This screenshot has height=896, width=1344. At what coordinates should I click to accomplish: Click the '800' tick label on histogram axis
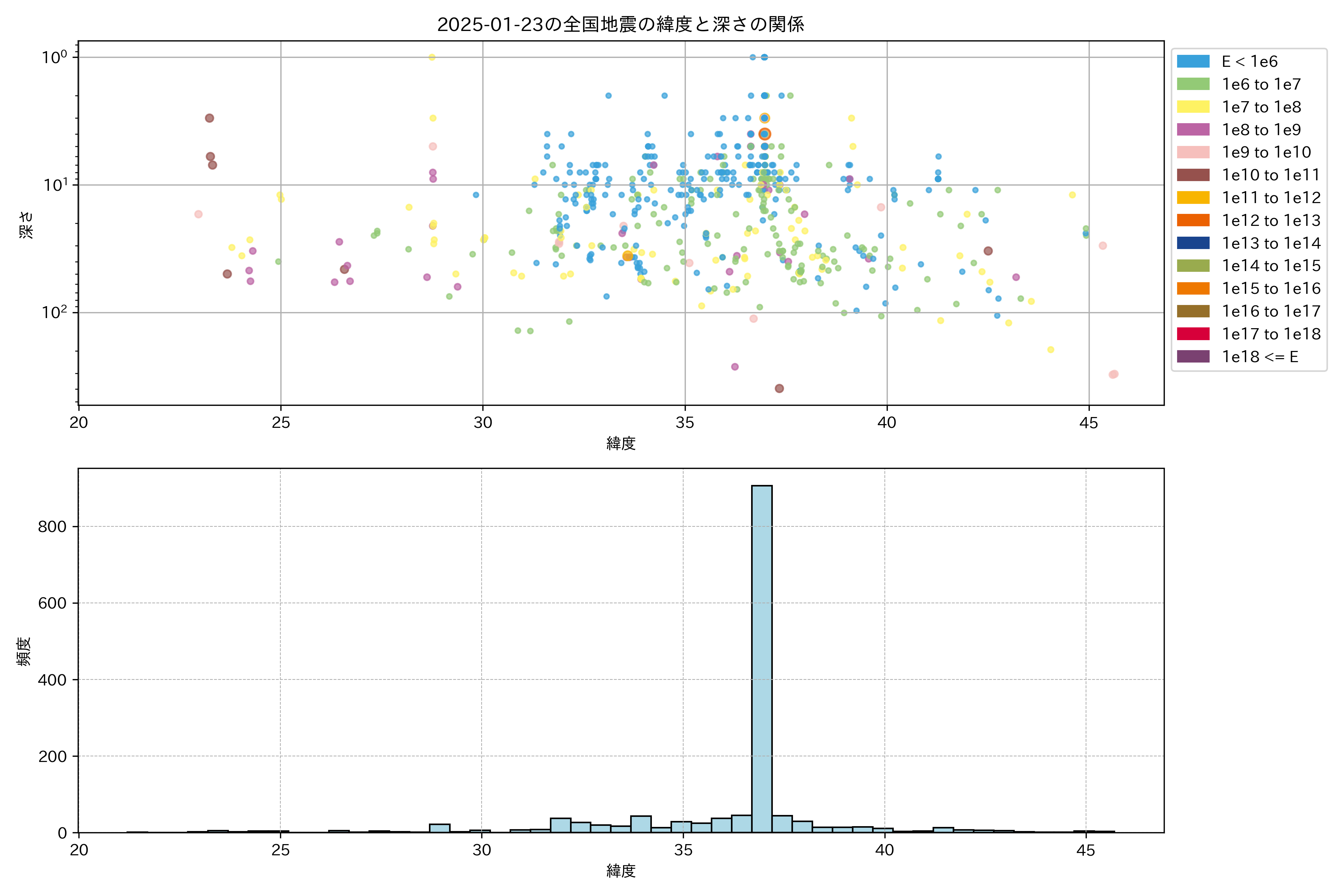pos(52,526)
